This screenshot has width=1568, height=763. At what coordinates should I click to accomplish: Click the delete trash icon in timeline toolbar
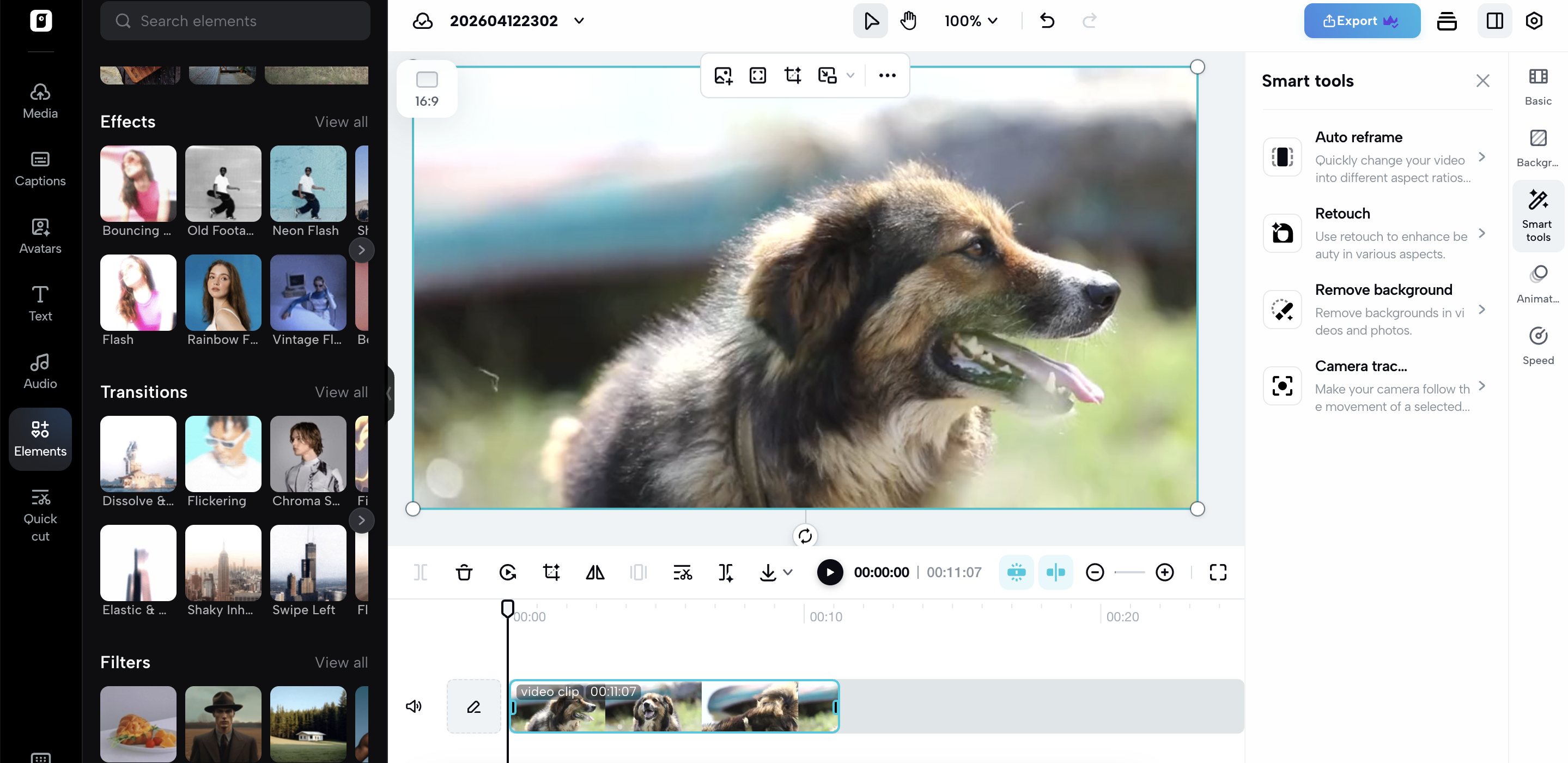point(464,572)
